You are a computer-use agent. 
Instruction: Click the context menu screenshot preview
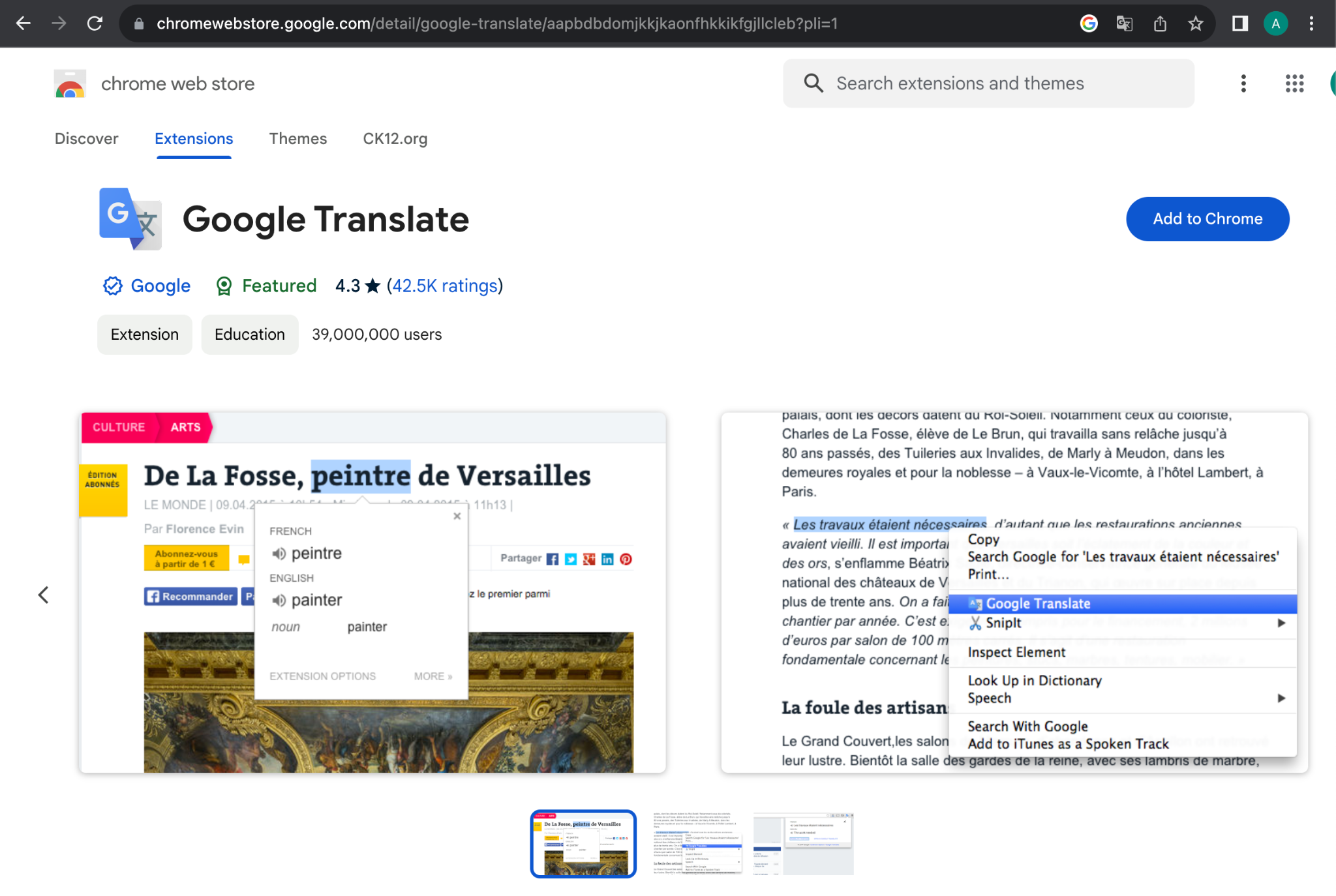coord(1014,593)
